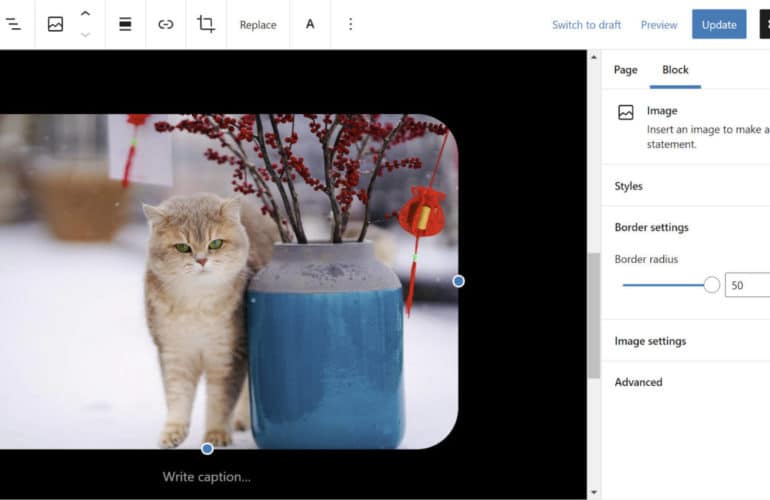Expand the Styles panel

tap(686, 186)
